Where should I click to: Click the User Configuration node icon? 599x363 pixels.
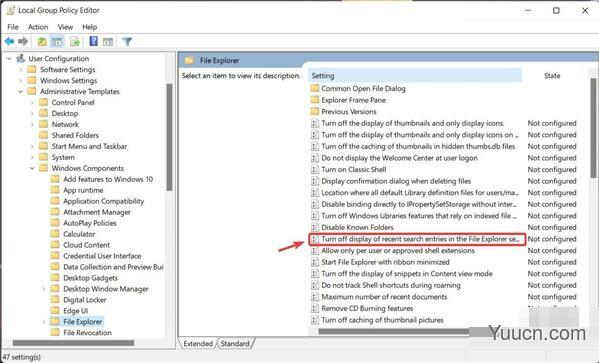pyautogui.click(x=20, y=59)
